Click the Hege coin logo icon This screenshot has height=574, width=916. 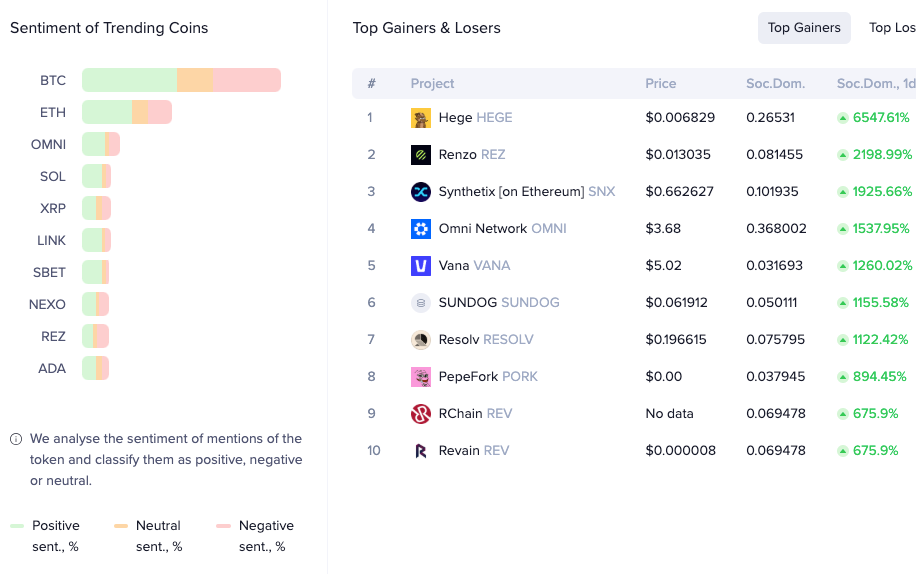click(421, 118)
